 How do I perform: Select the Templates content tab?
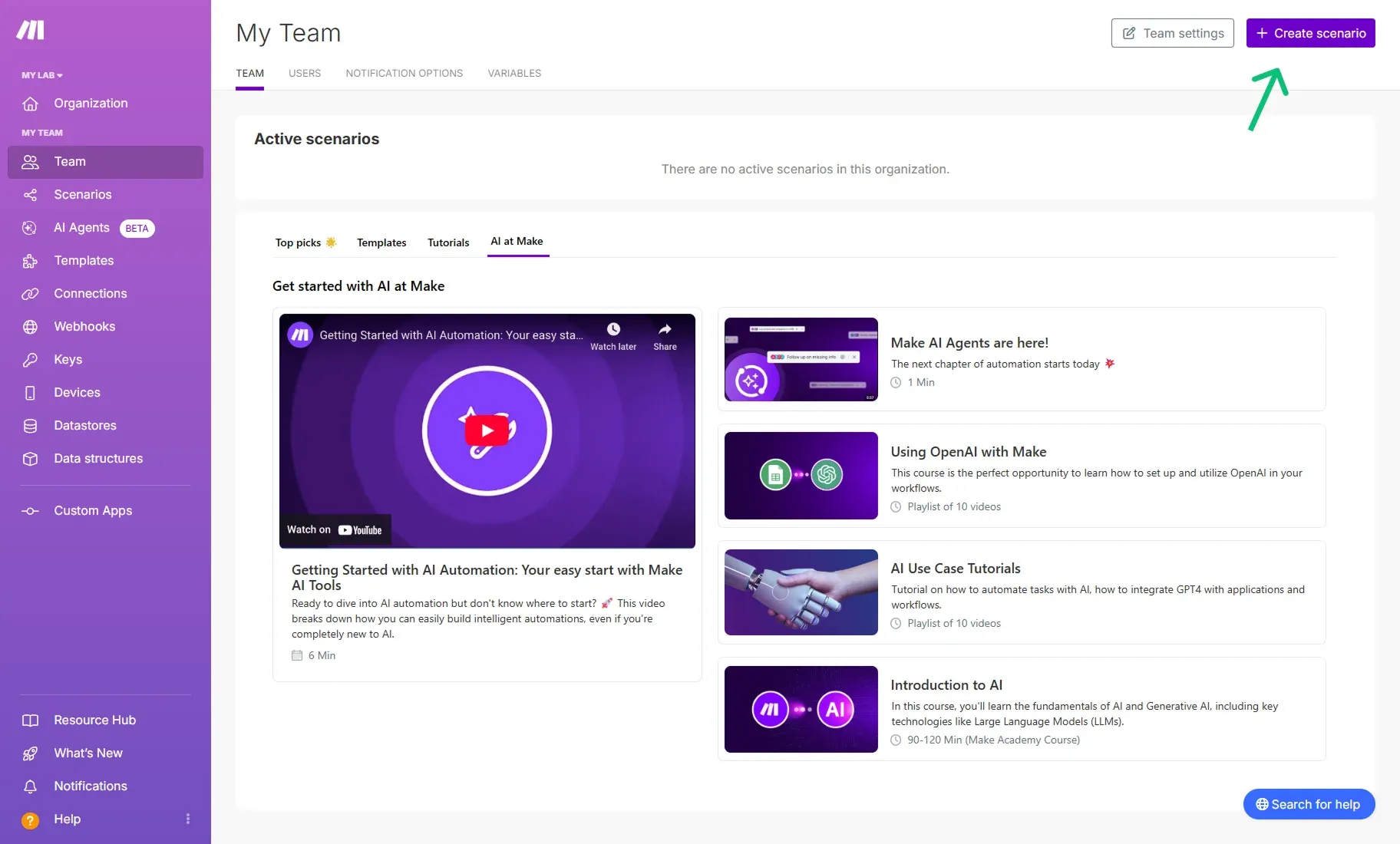[x=381, y=242]
